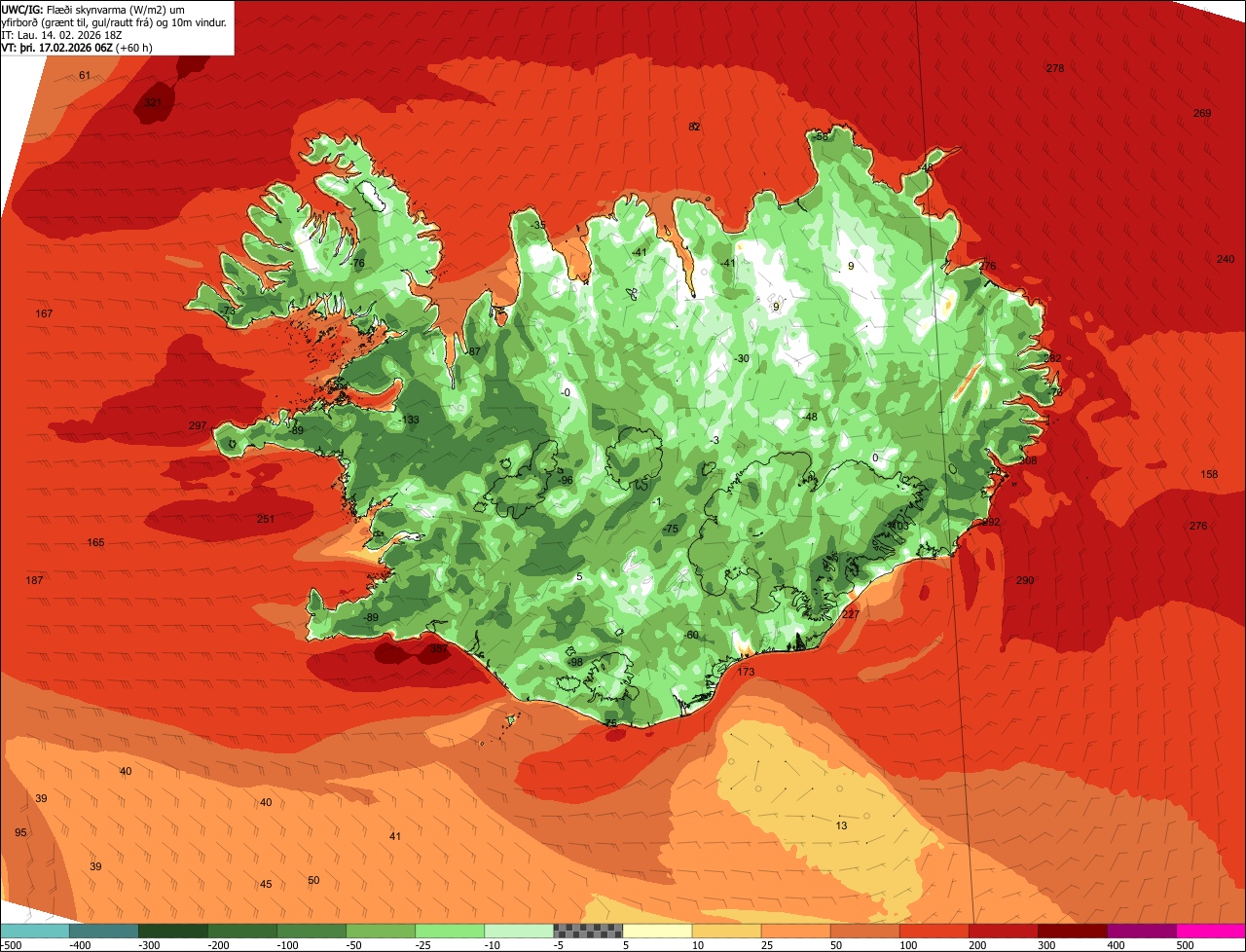Click the title line 'UWC/IG: Flæði skynvarma (W/m2) um'

94,8
